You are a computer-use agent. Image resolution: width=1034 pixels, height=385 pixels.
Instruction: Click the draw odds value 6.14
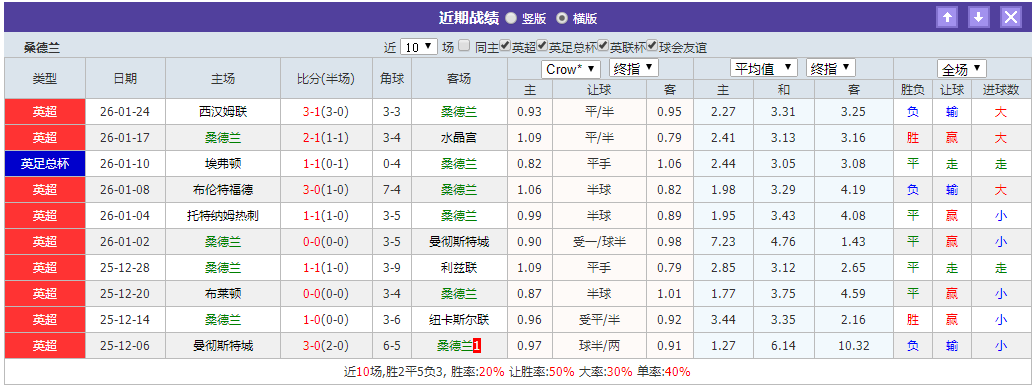[783, 345]
